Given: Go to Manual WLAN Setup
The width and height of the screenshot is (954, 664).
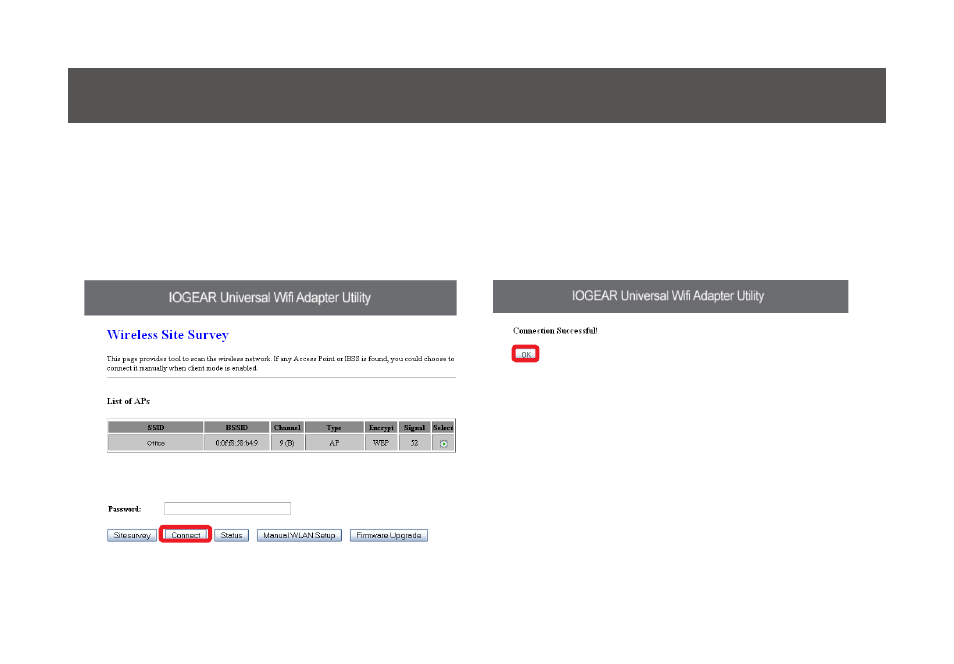Looking at the screenshot, I should coord(299,536).
